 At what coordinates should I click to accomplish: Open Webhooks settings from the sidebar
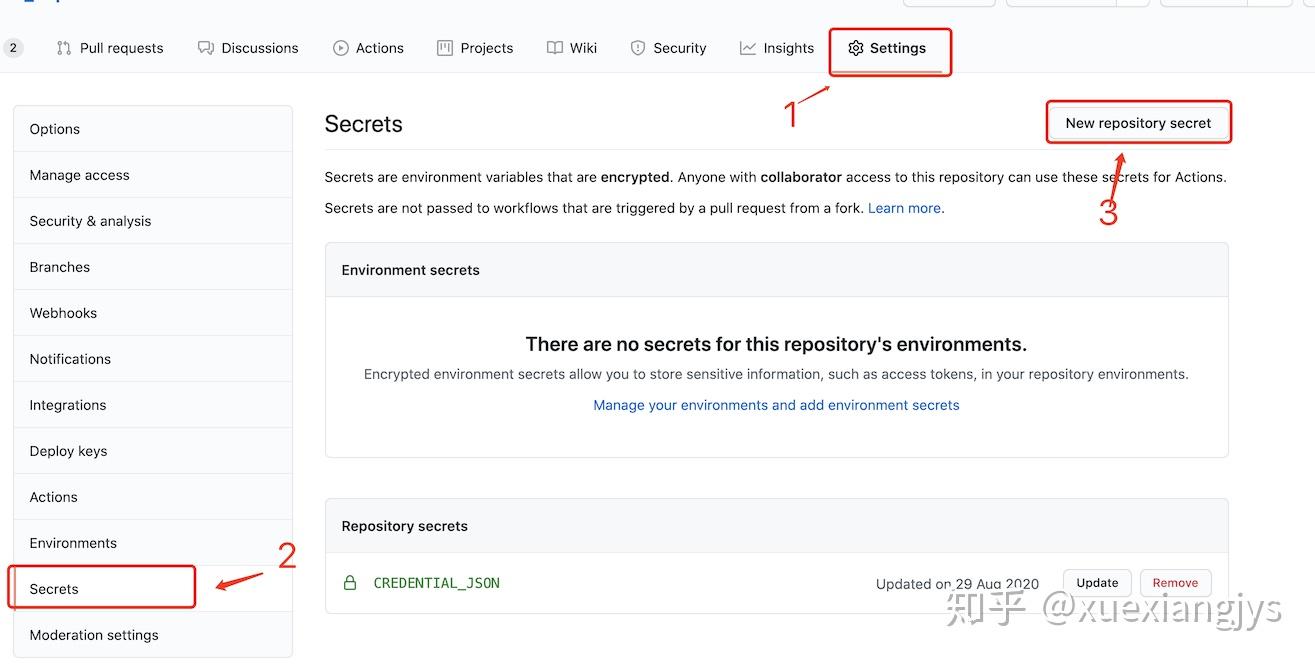(x=63, y=313)
